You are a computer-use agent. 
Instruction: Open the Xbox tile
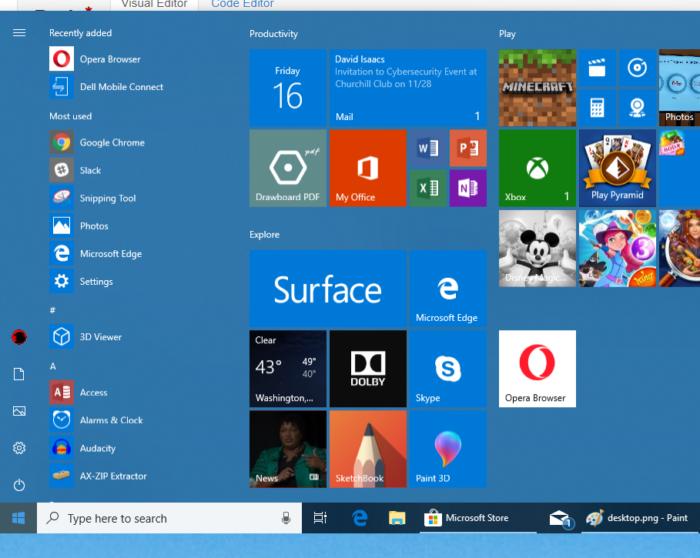coord(537,168)
